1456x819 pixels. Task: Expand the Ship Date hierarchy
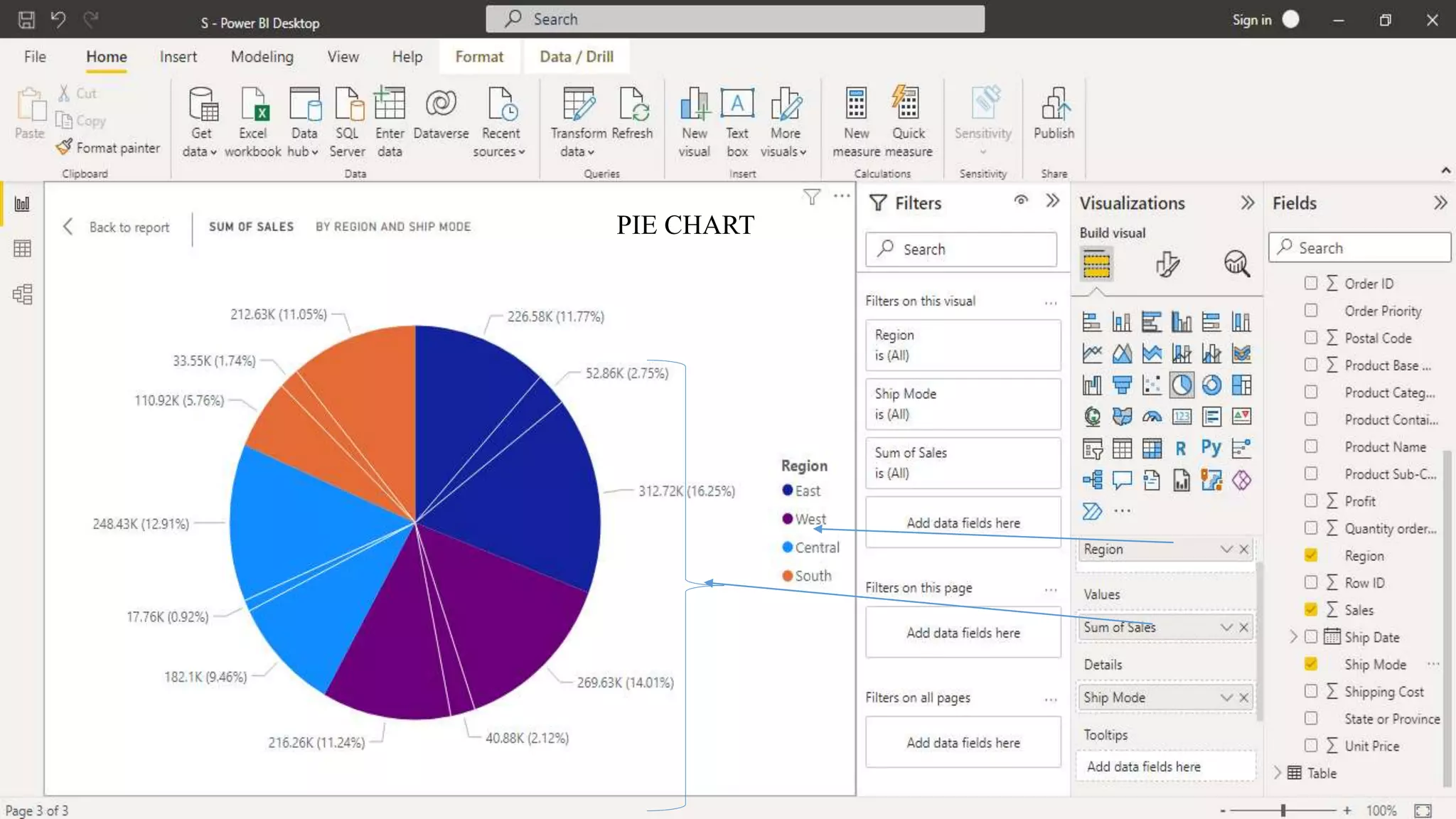[1293, 637]
